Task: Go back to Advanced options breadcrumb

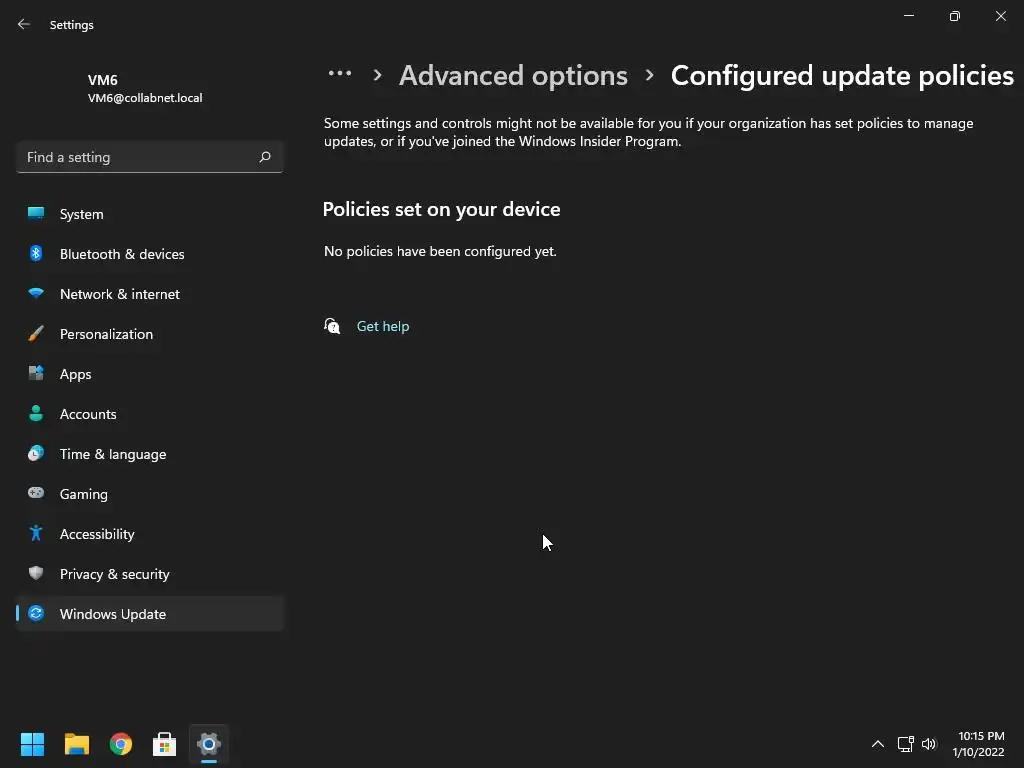Action: [513, 76]
